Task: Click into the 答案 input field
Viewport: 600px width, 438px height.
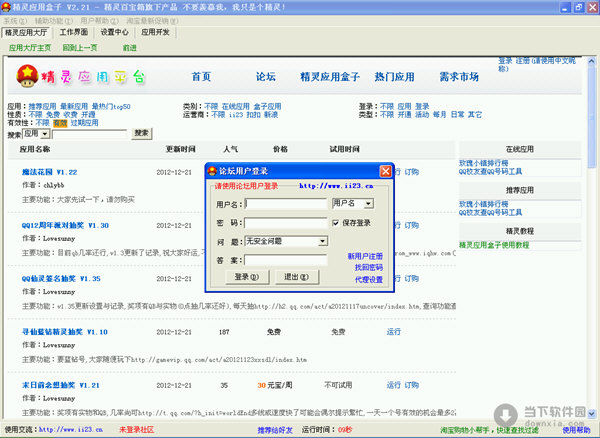Action: [x=286, y=260]
